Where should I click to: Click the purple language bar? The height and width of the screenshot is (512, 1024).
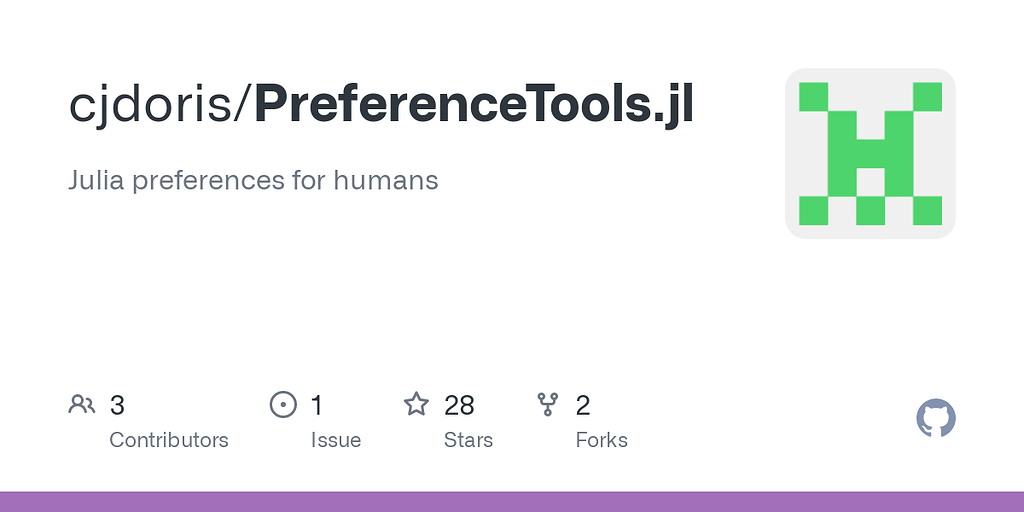point(512,501)
